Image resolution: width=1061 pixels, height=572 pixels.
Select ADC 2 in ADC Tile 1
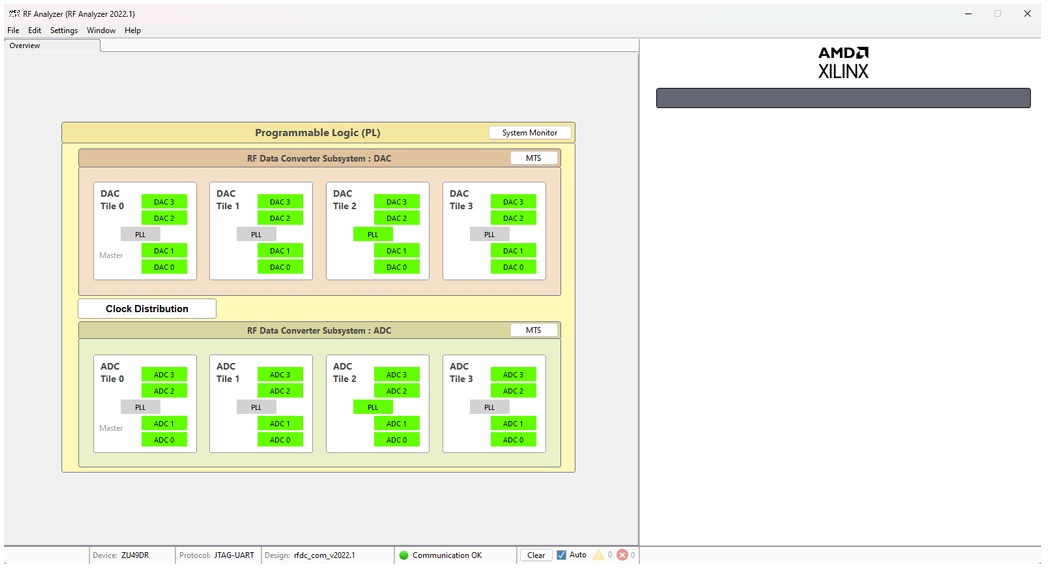[x=280, y=391]
